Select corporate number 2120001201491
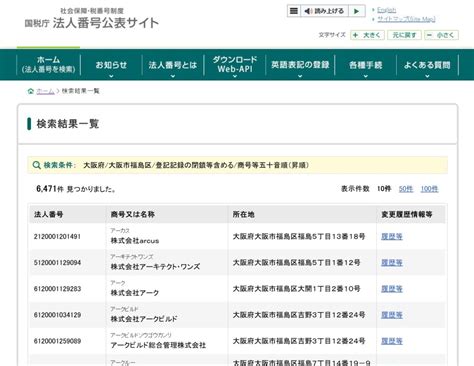 click(57, 237)
